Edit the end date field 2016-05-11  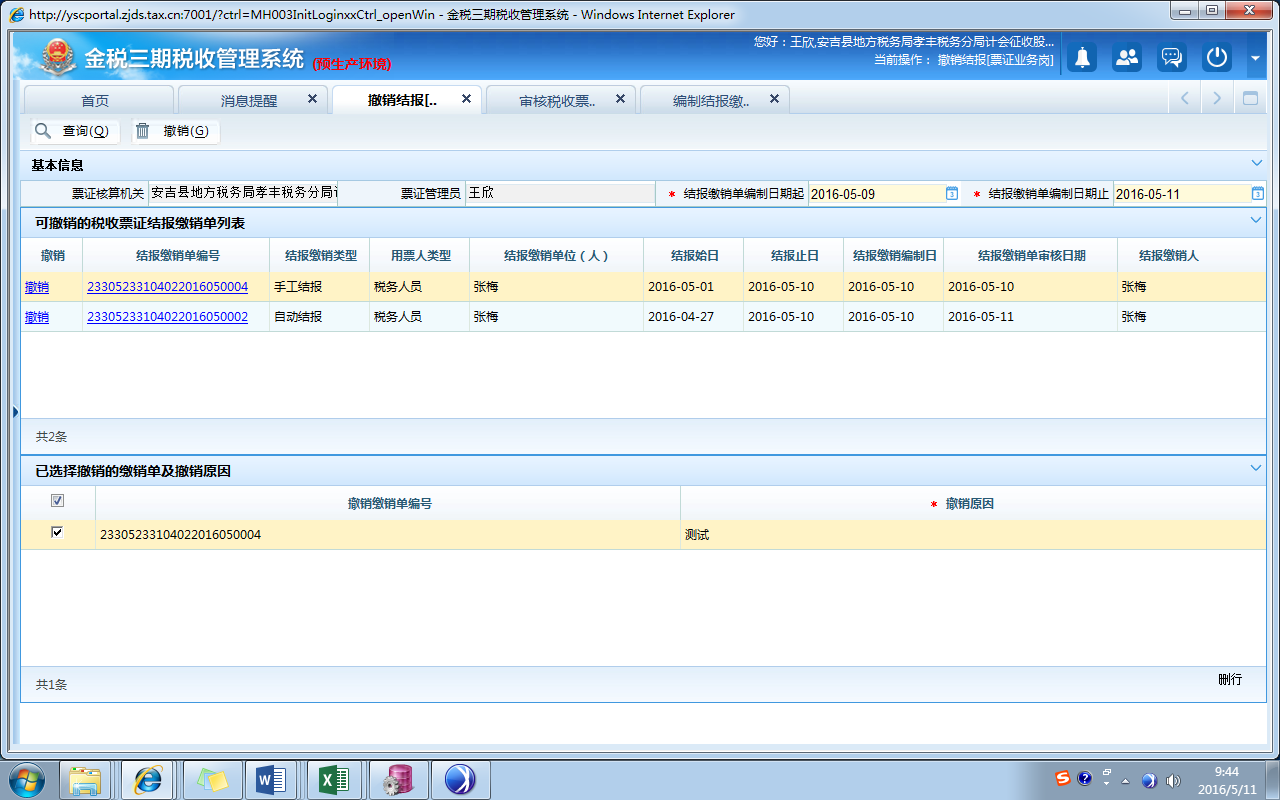click(x=1181, y=194)
